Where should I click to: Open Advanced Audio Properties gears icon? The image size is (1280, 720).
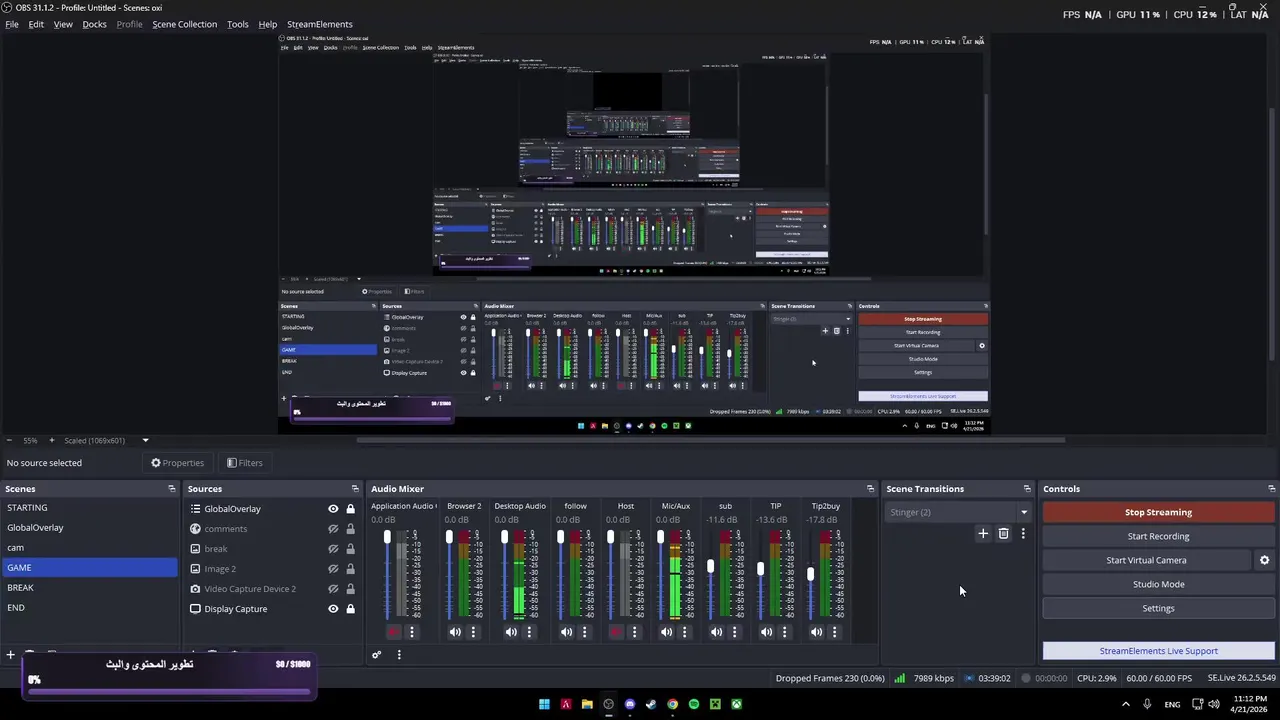[x=377, y=655]
